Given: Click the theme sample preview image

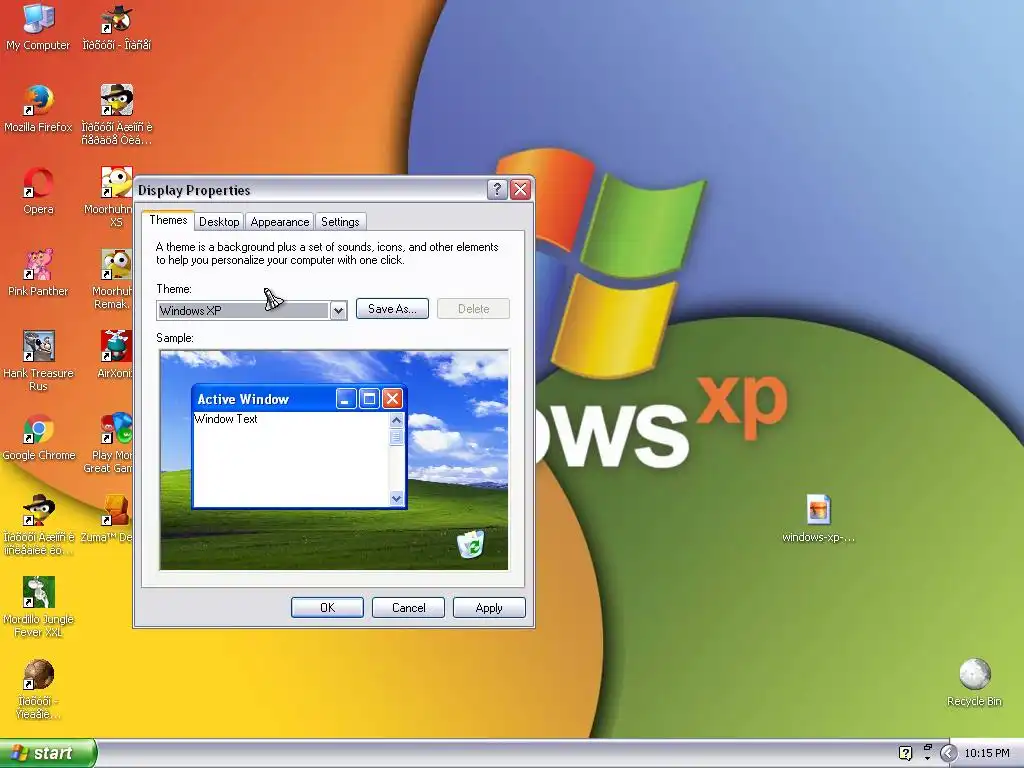Looking at the screenshot, I should 334,460.
